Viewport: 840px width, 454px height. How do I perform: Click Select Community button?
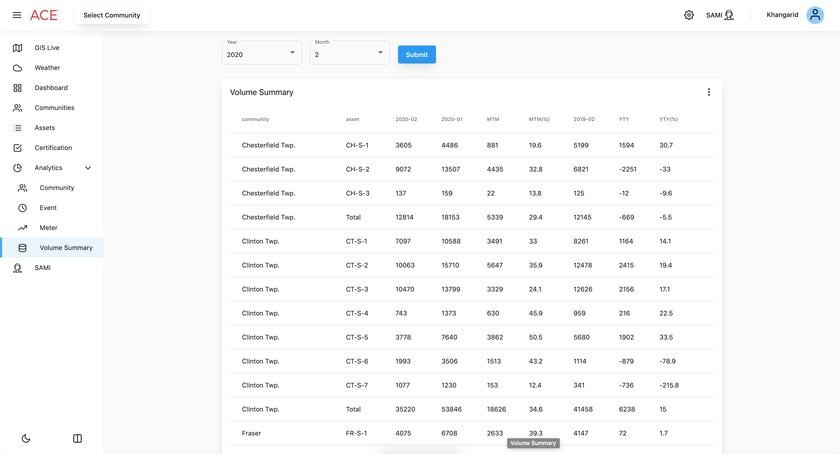click(x=112, y=15)
